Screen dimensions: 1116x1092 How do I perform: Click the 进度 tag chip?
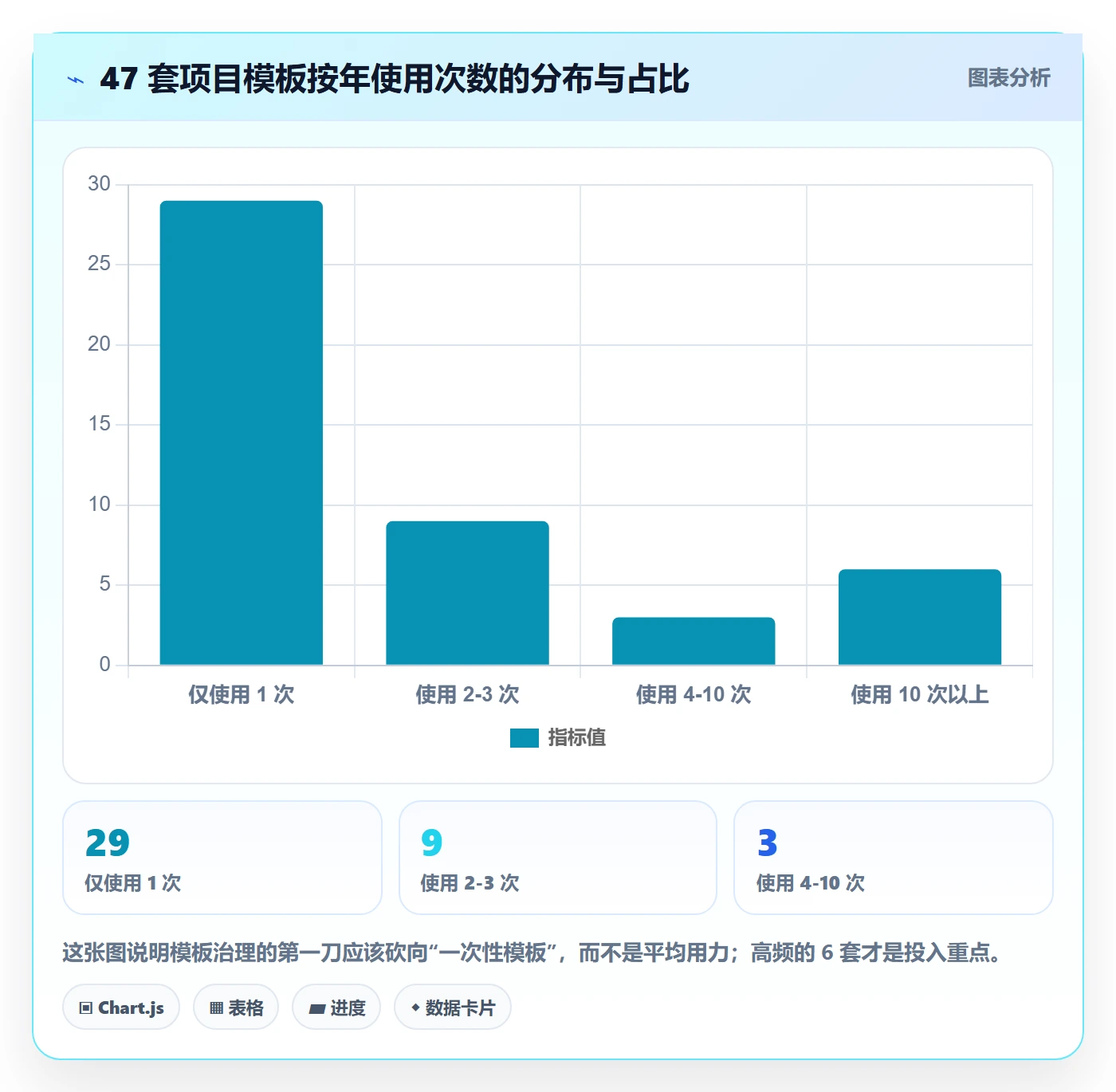(336, 1008)
